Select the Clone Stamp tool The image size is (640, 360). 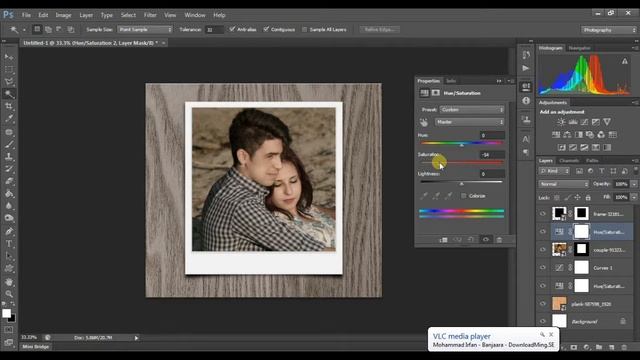(x=9, y=157)
